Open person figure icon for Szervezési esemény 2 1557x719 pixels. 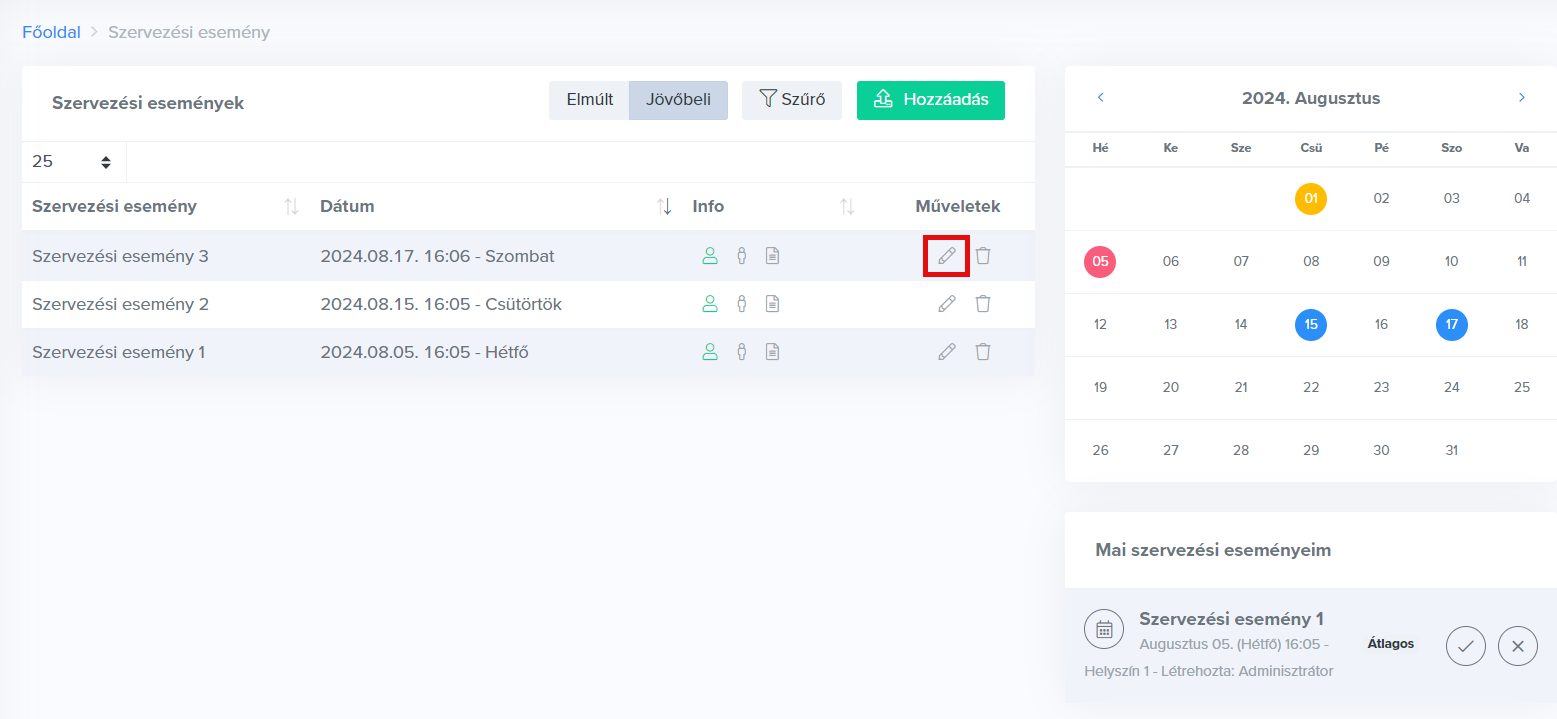(x=742, y=304)
